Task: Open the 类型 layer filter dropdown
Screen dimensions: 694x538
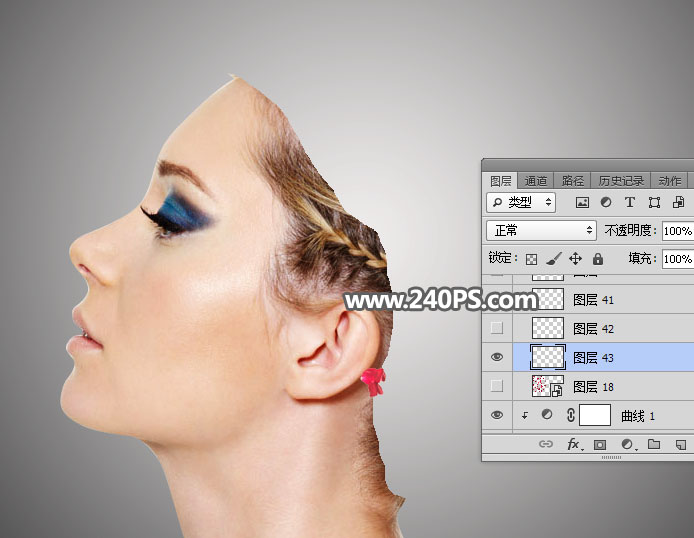Action: click(521, 203)
